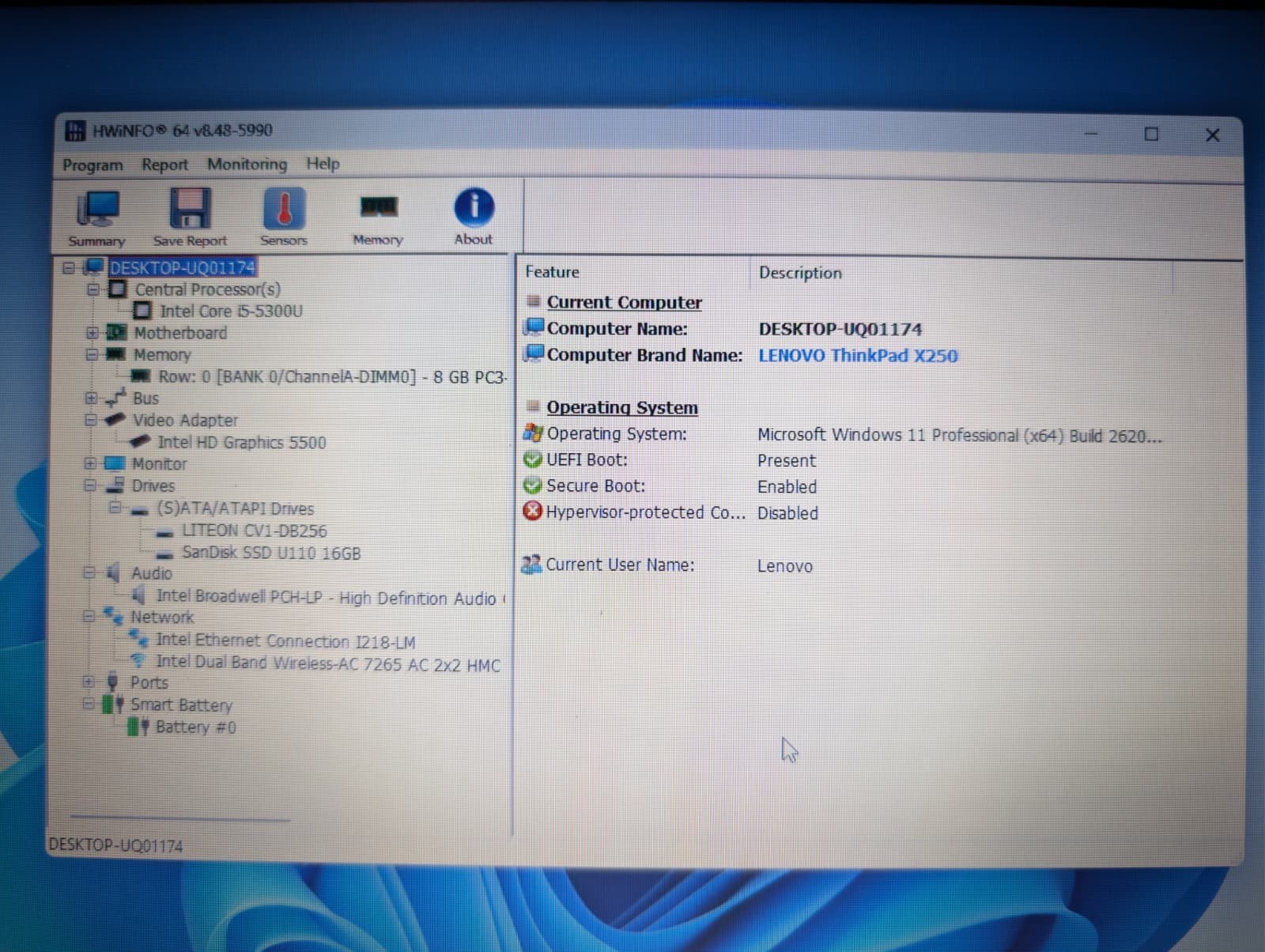Expand the Motherboard node
Viewport: 1265px width, 952px height.
coord(92,333)
